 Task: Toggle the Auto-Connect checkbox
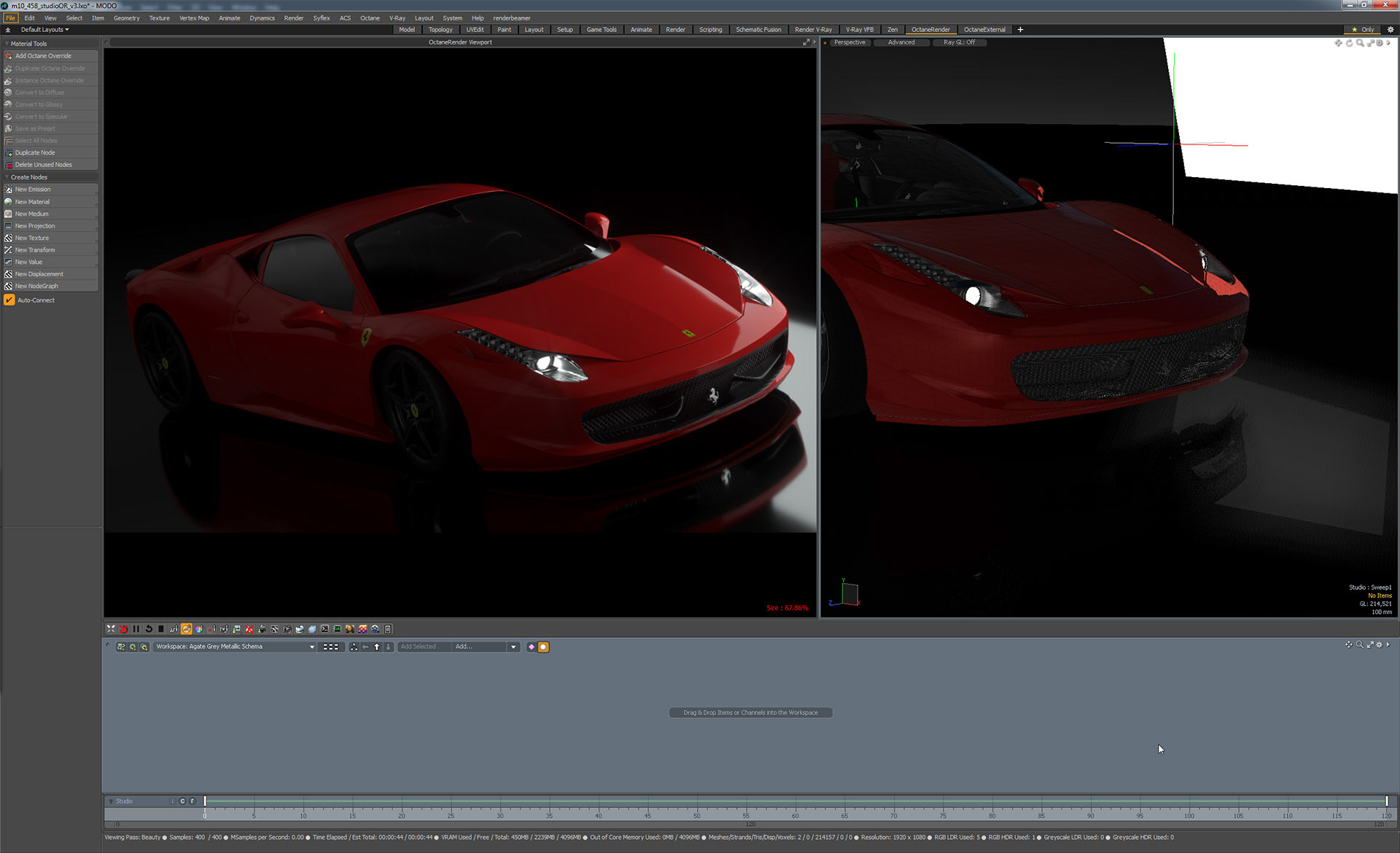[9, 300]
